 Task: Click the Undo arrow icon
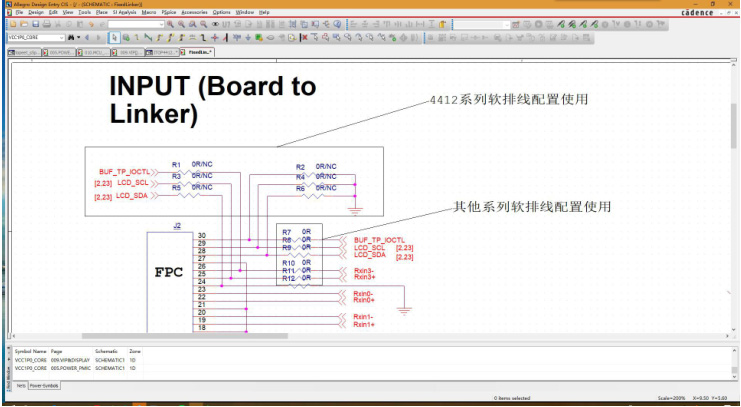91,24
